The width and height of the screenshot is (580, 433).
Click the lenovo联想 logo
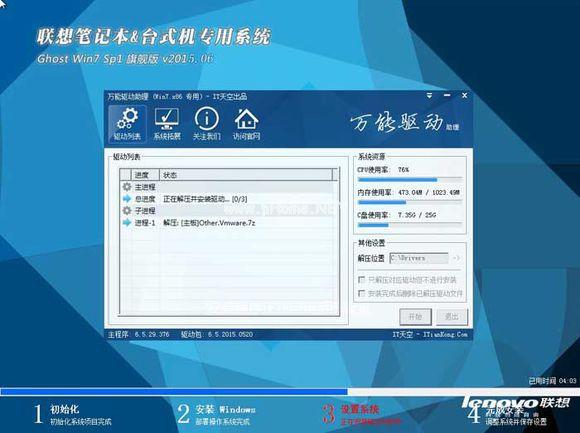point(516,402)
